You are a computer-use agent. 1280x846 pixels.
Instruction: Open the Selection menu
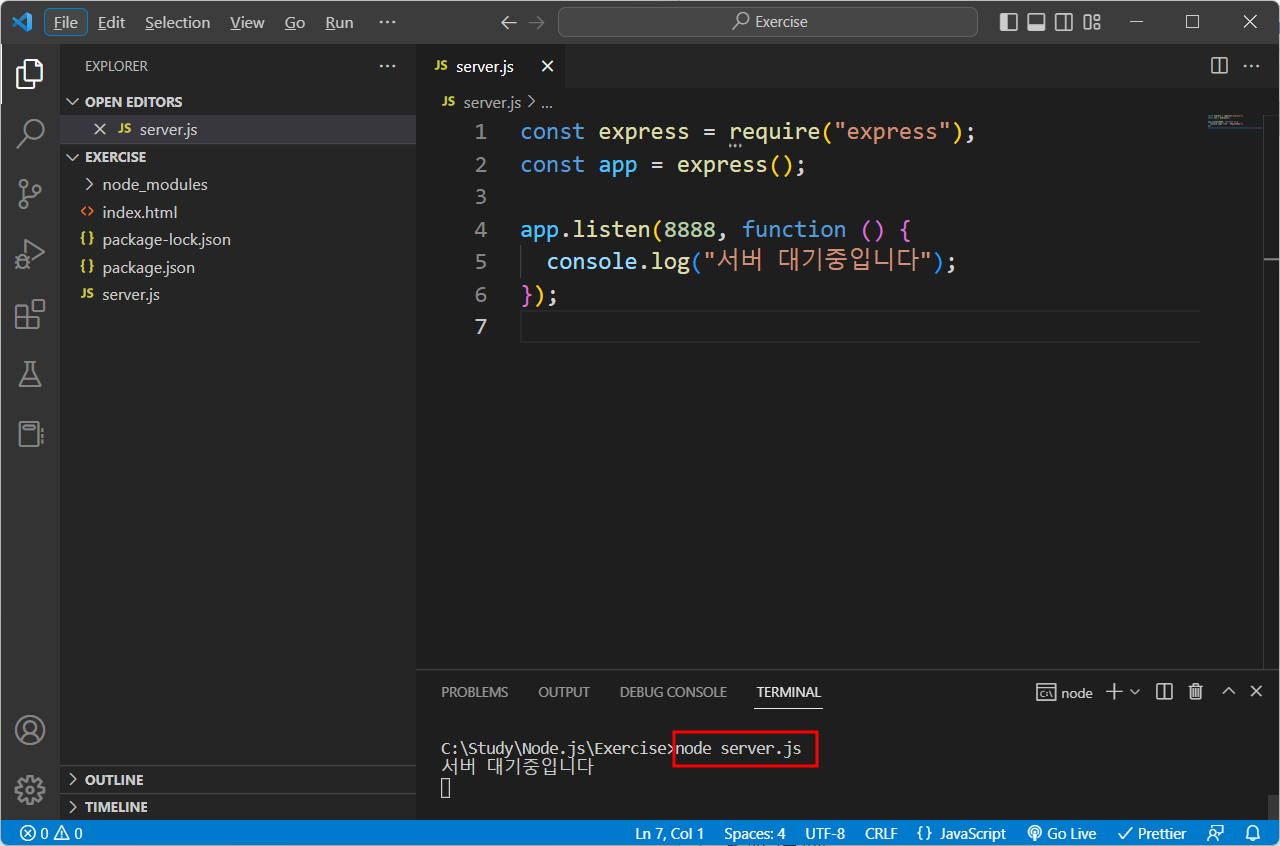(178, 22)
